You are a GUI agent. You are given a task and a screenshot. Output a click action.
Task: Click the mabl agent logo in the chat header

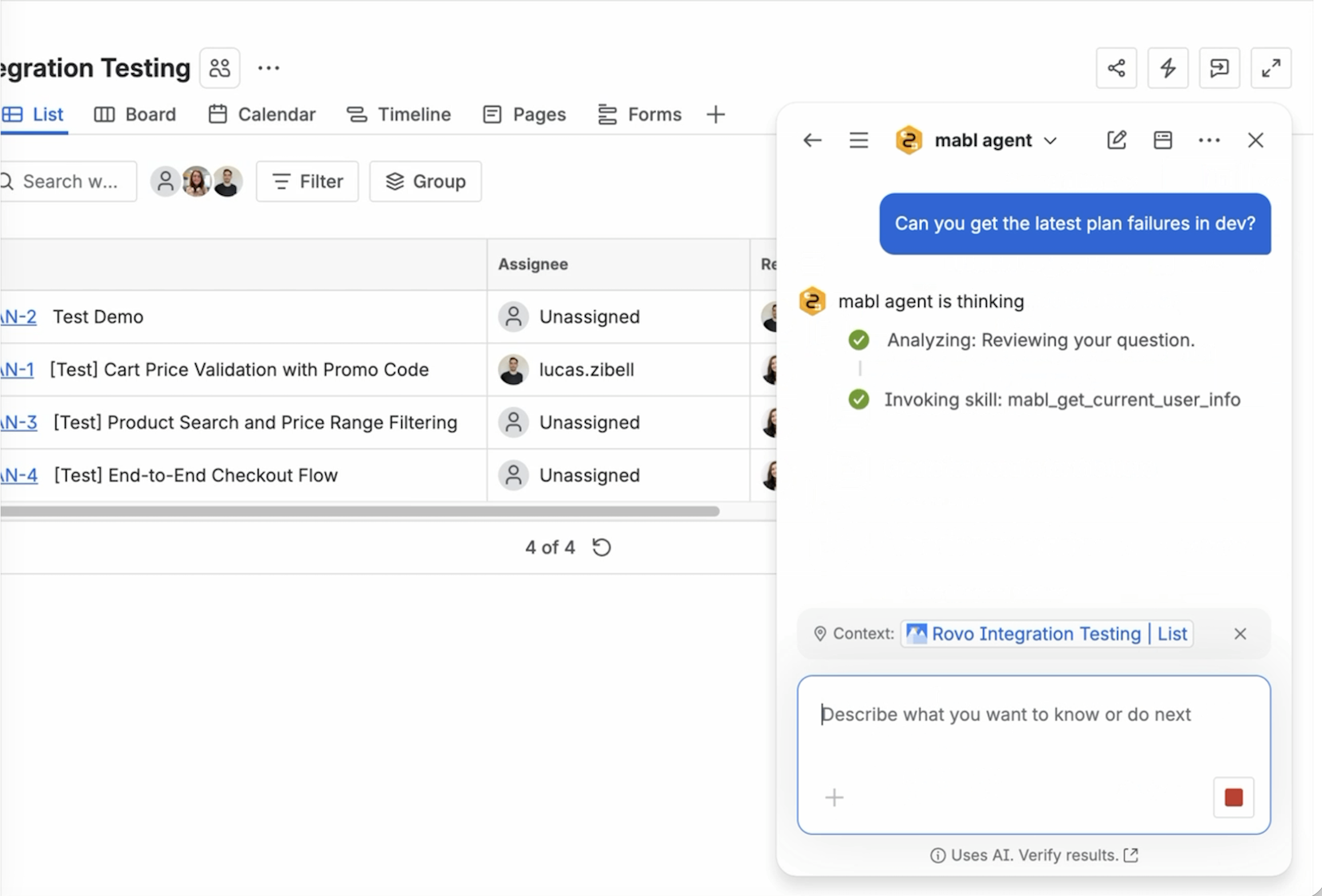point(909,140)
